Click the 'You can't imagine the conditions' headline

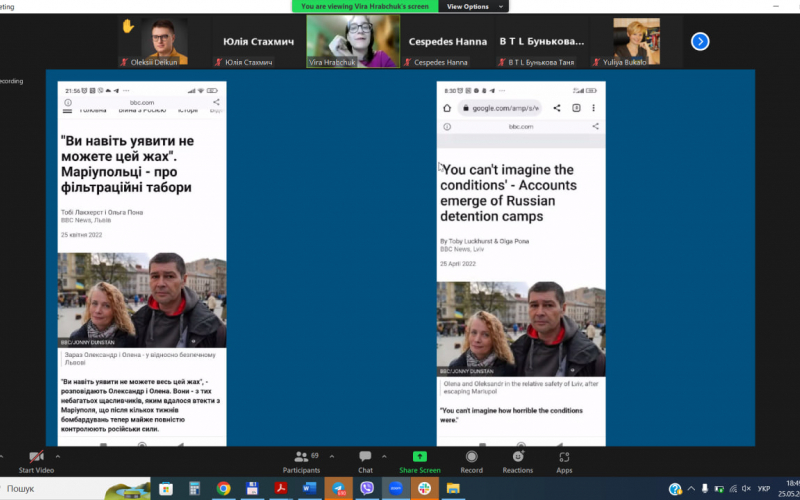pyautogui.click(x=508, y=193)
